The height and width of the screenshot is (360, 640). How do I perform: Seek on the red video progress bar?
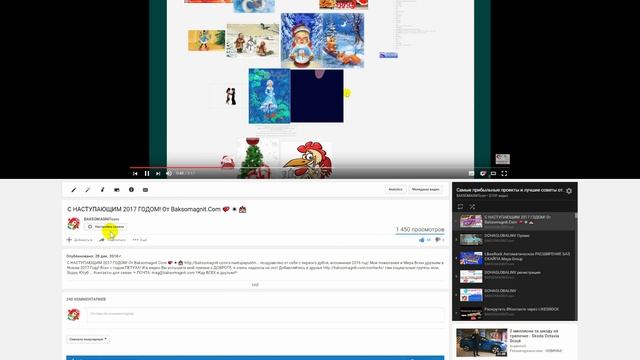(x=320, y=167)
